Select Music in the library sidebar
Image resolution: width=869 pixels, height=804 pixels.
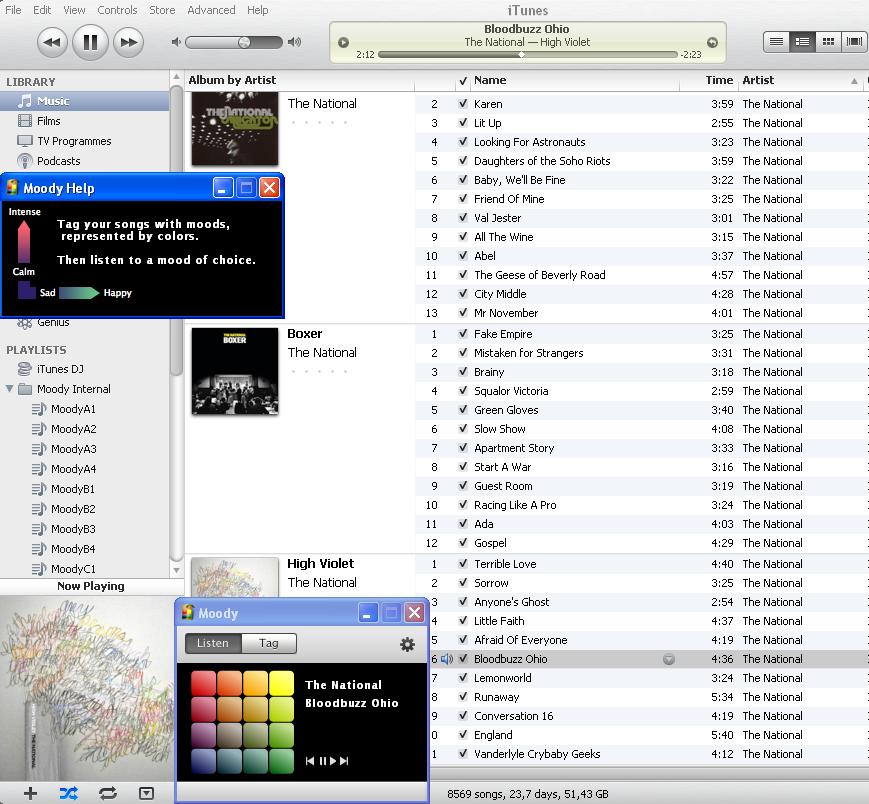click(x=84, y=101)
